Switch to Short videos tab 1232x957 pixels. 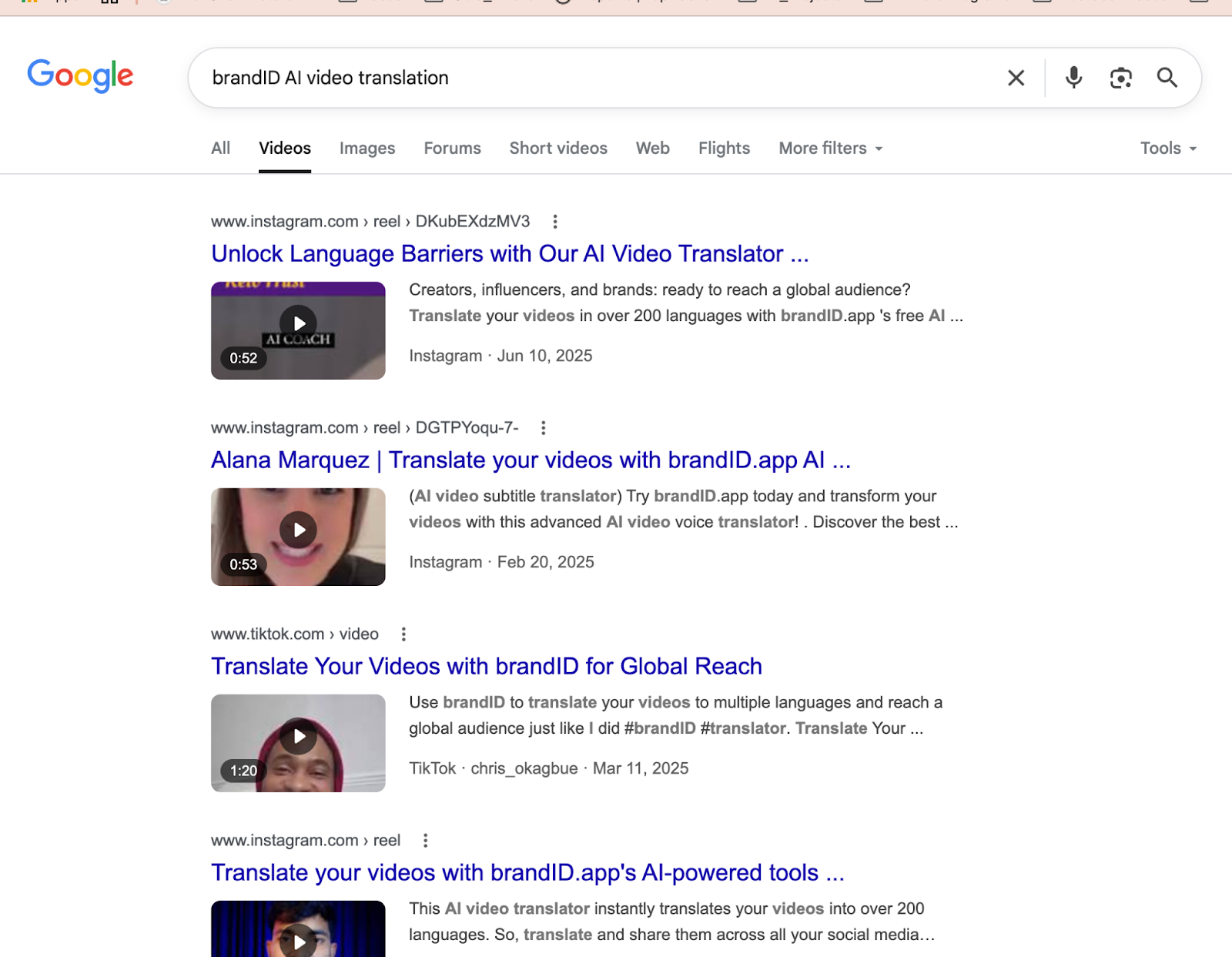[558, 149]
